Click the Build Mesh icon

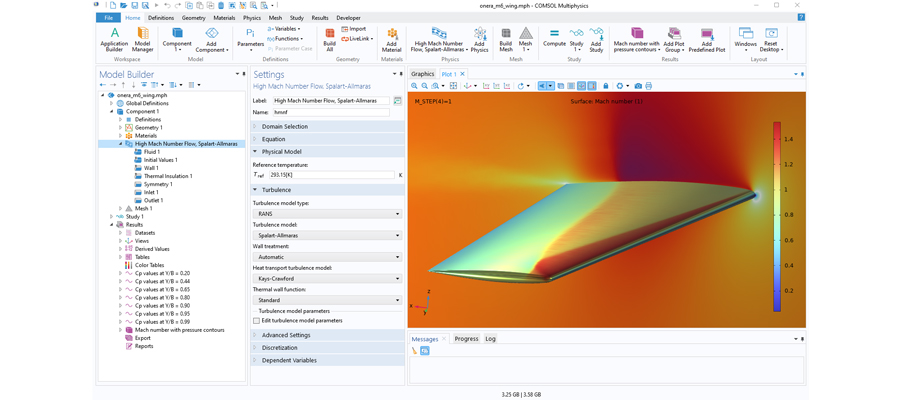[506, 38]
